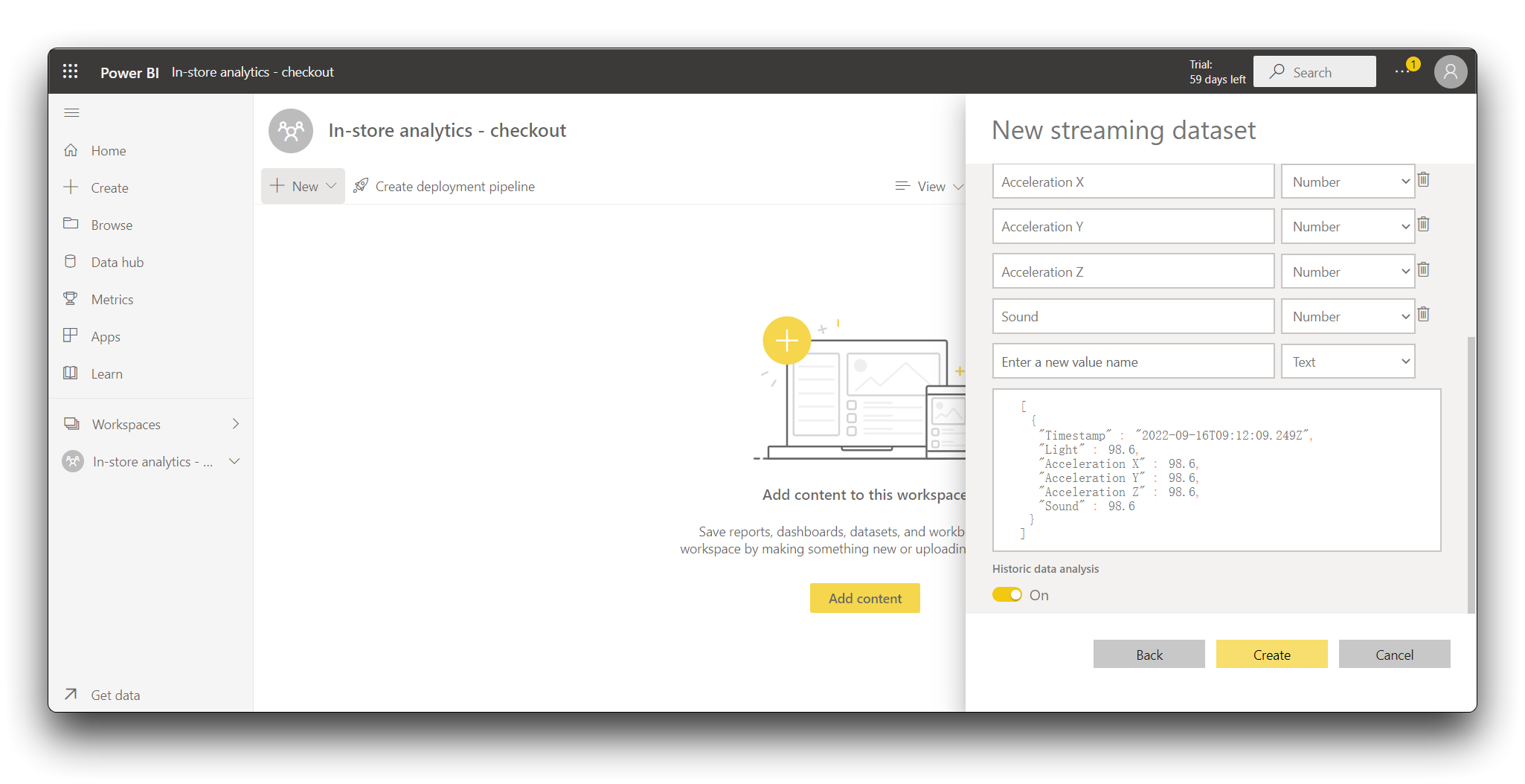Click the workspace avatar next to title

coord(291,131)
